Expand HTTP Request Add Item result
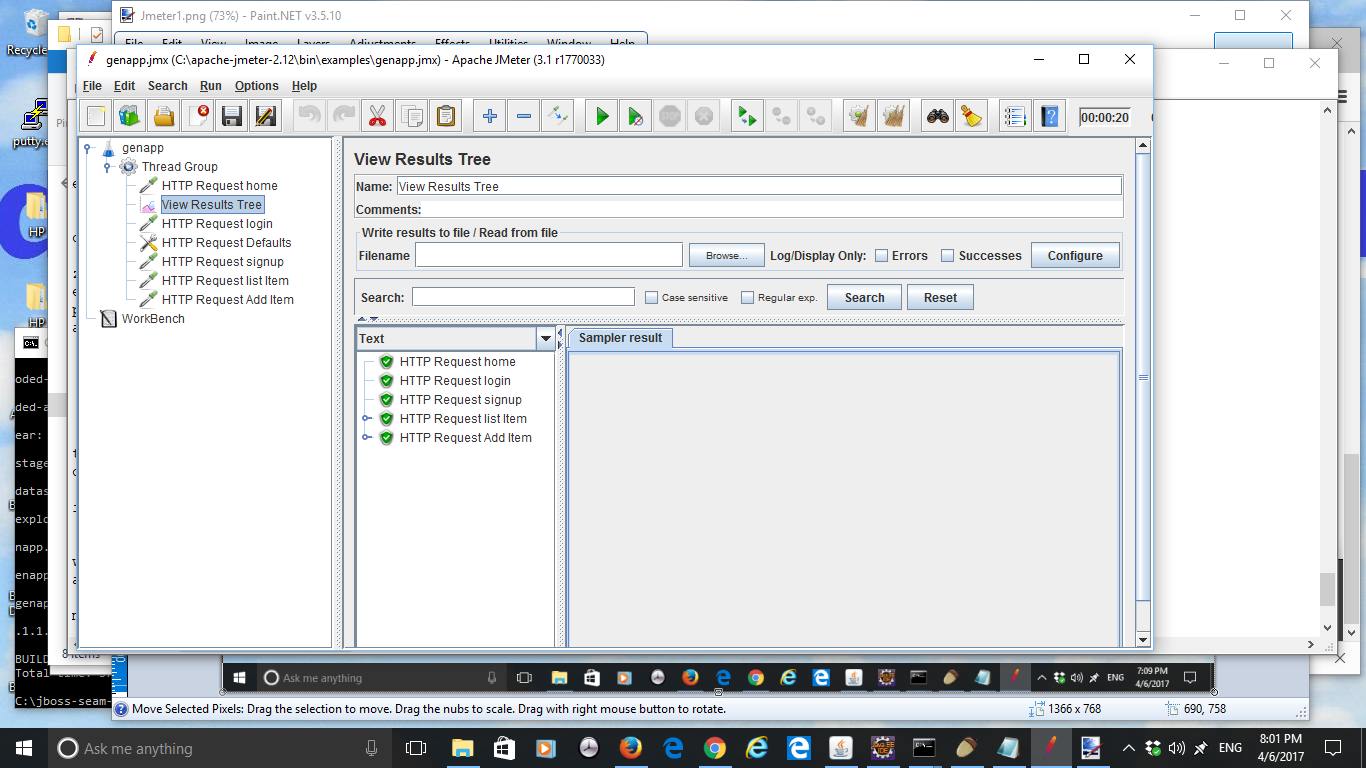This screenshot has width=1366, height=768. pyautogui.click(x=367, y=438)
